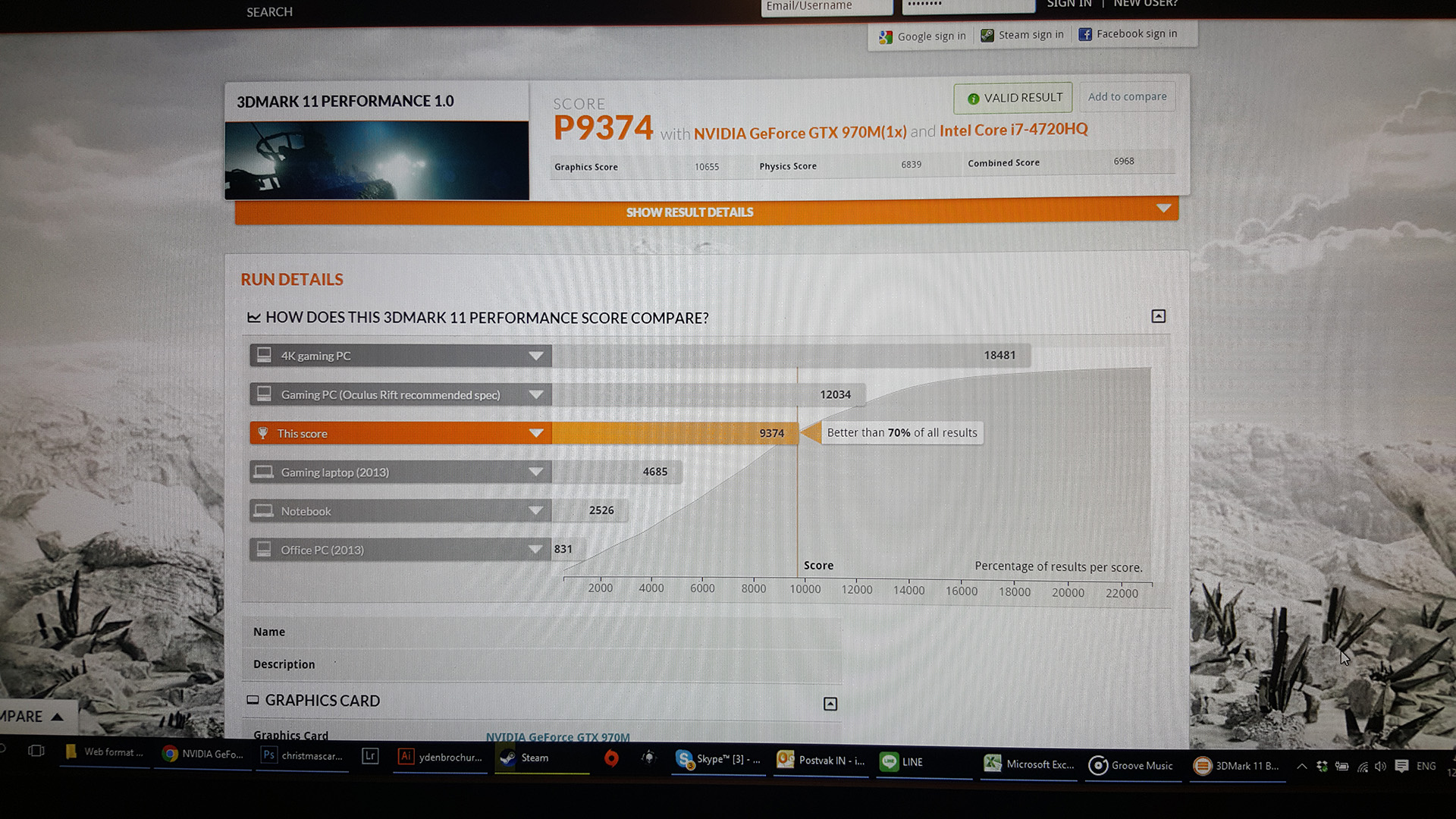The image size is (1456, 819).
Task: Click the 'Better than 70% of all results' label
Action: tap(902, 432)
